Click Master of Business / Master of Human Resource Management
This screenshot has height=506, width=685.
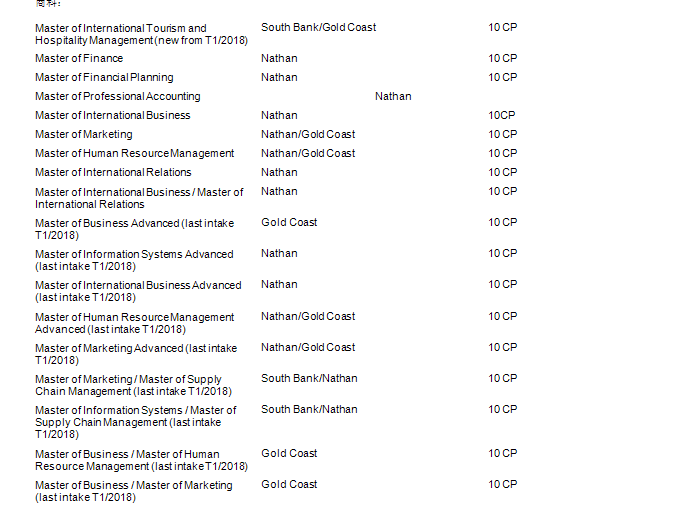tap(141, 460)
